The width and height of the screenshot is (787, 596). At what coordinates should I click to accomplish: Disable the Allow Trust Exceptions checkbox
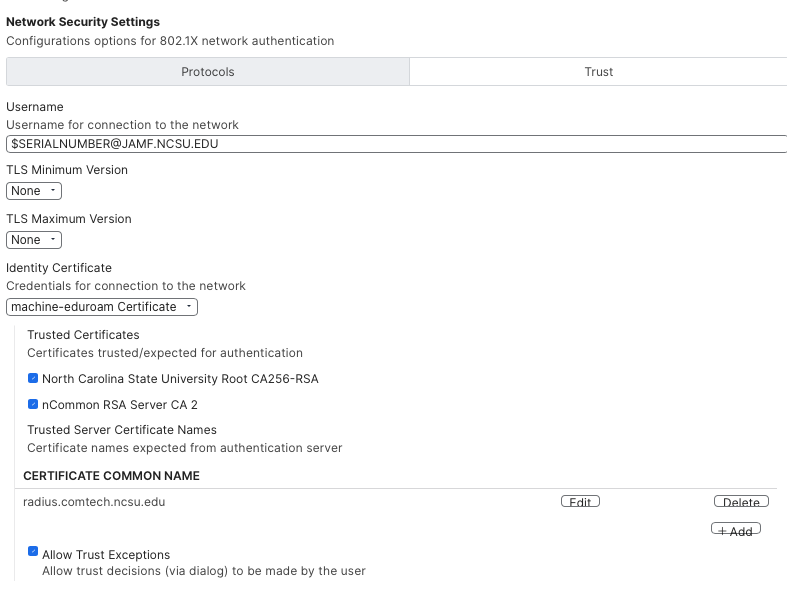tap(33, 552)
